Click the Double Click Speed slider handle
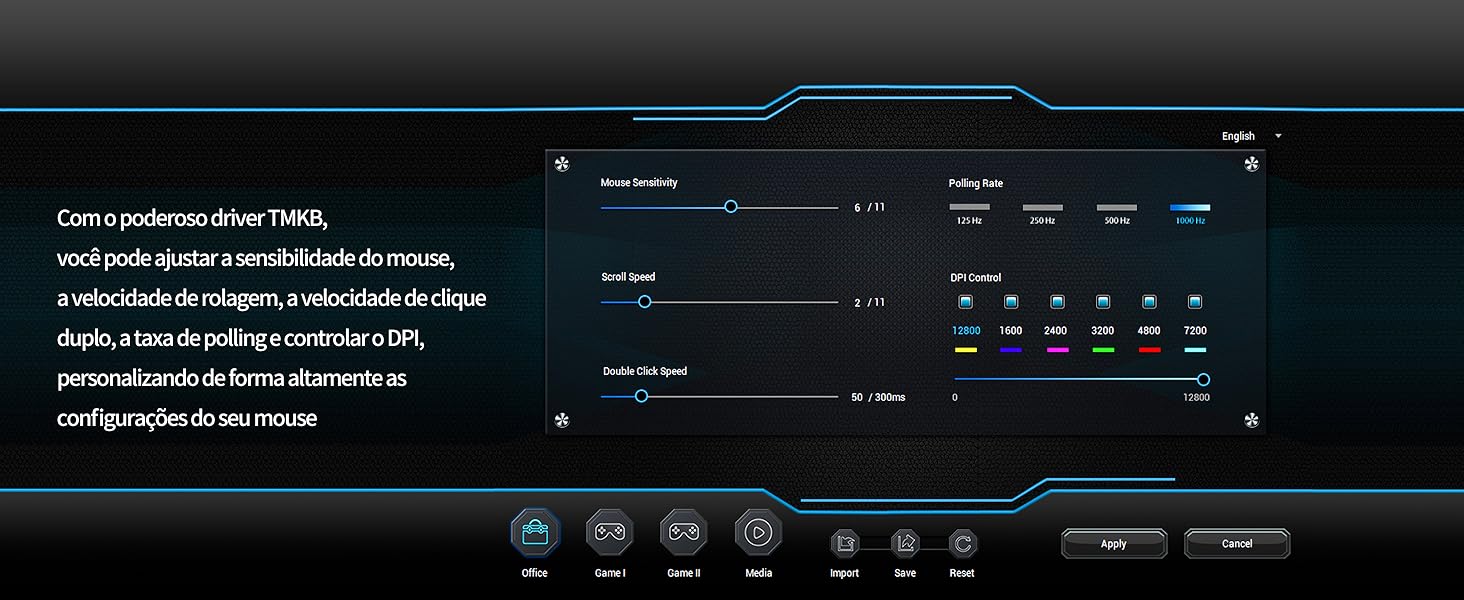Viewport: 1464px width, 600px height. (642, 396)
